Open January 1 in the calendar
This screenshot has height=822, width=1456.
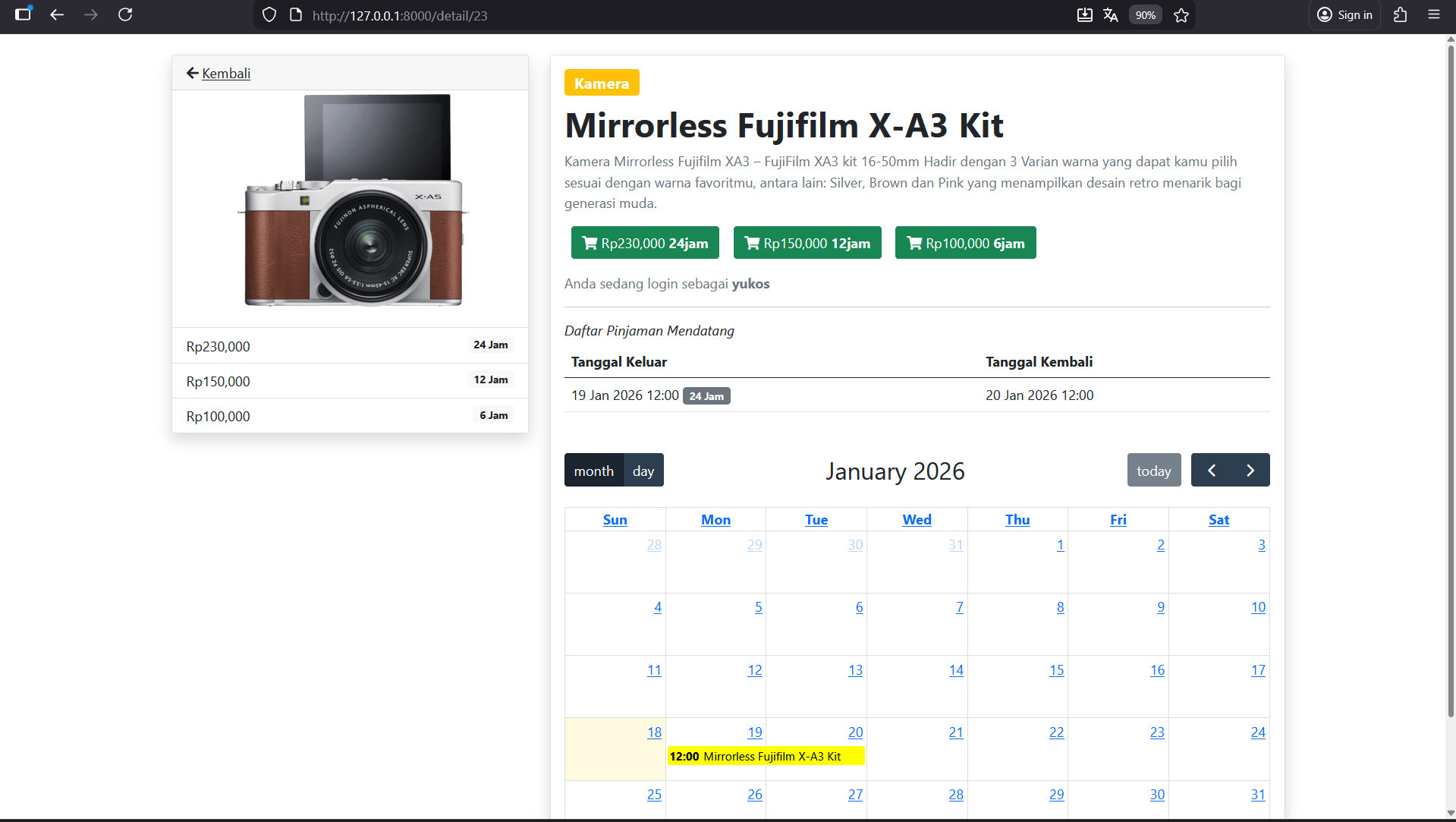point(1061,545)
